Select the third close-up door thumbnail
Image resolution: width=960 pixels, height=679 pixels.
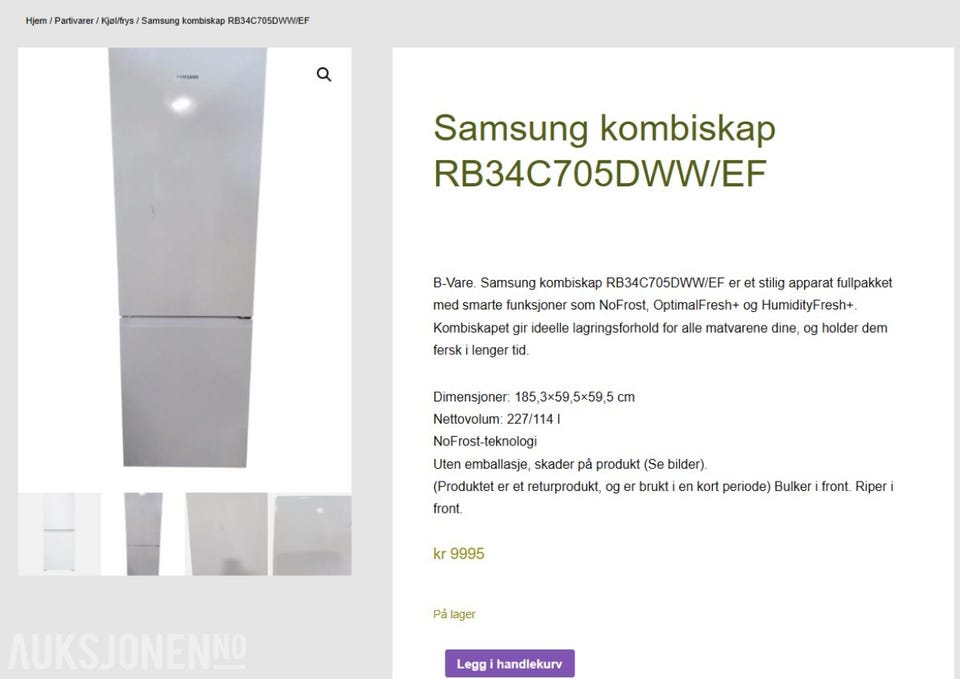coord(227,534)
